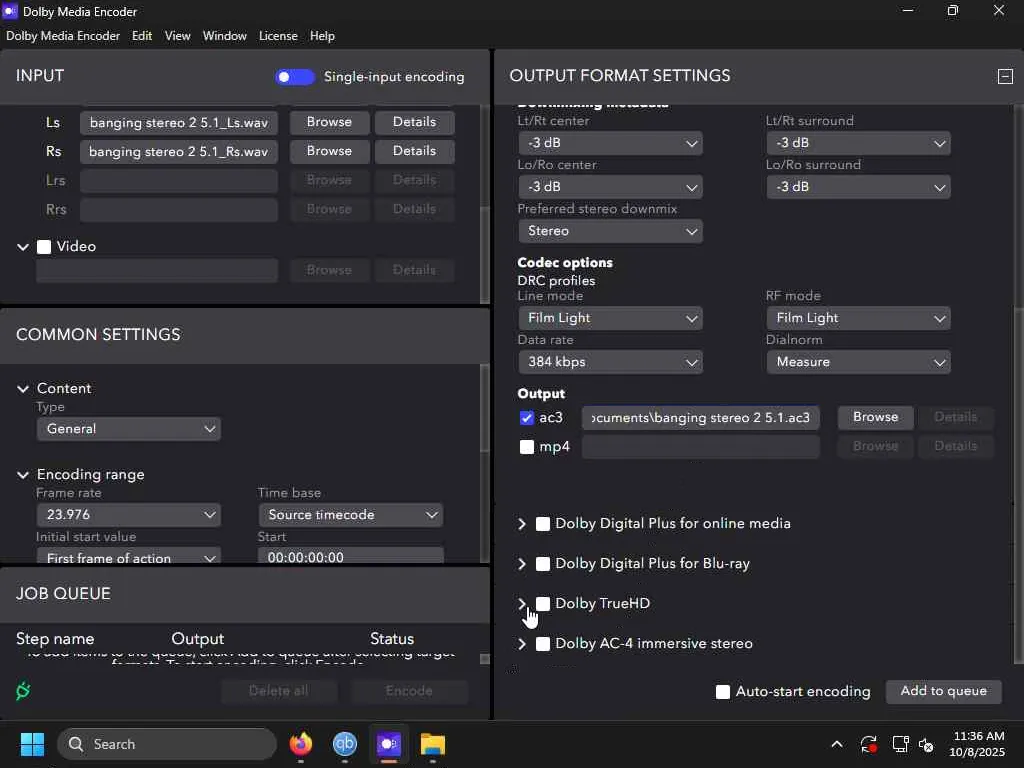Click the Output Format Settings scrollbar
This screenshot has width=1024, height=768.
1019,485
